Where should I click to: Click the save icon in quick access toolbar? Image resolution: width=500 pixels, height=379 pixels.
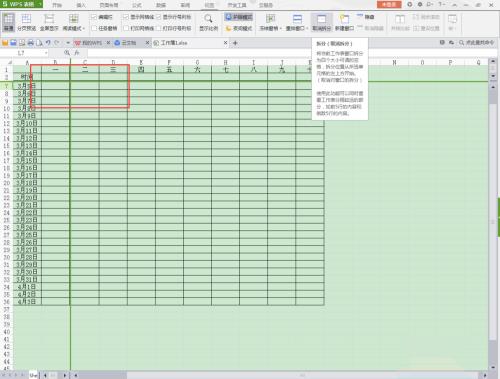[x=13, y=43]
